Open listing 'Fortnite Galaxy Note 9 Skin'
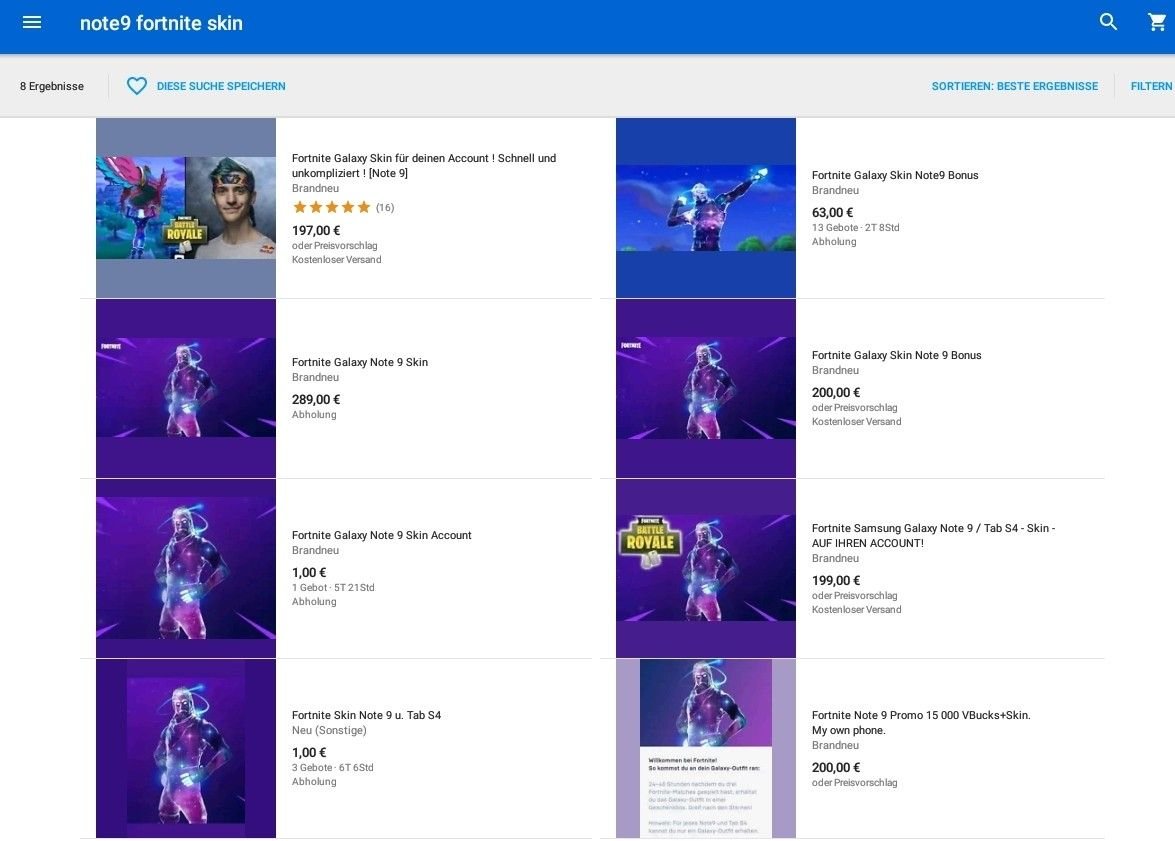The width and height of the screenshot is (1175, 841). click(360, 362)
